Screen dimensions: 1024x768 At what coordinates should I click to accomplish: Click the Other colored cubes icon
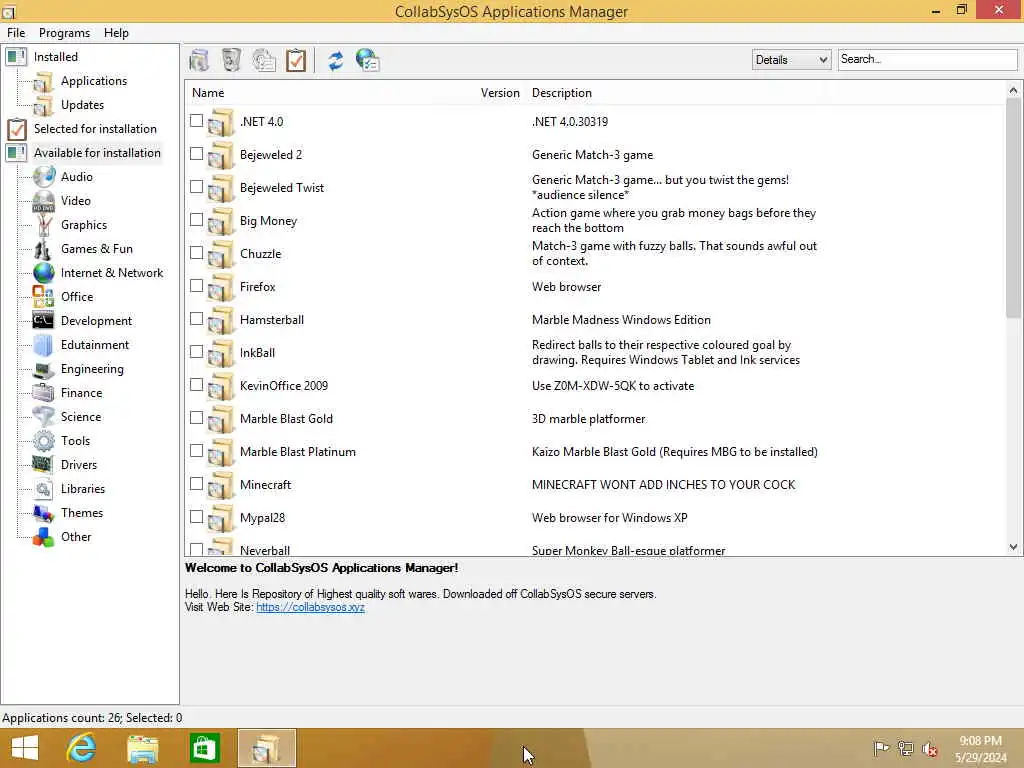pyautogui.click(x=44, y=537)
